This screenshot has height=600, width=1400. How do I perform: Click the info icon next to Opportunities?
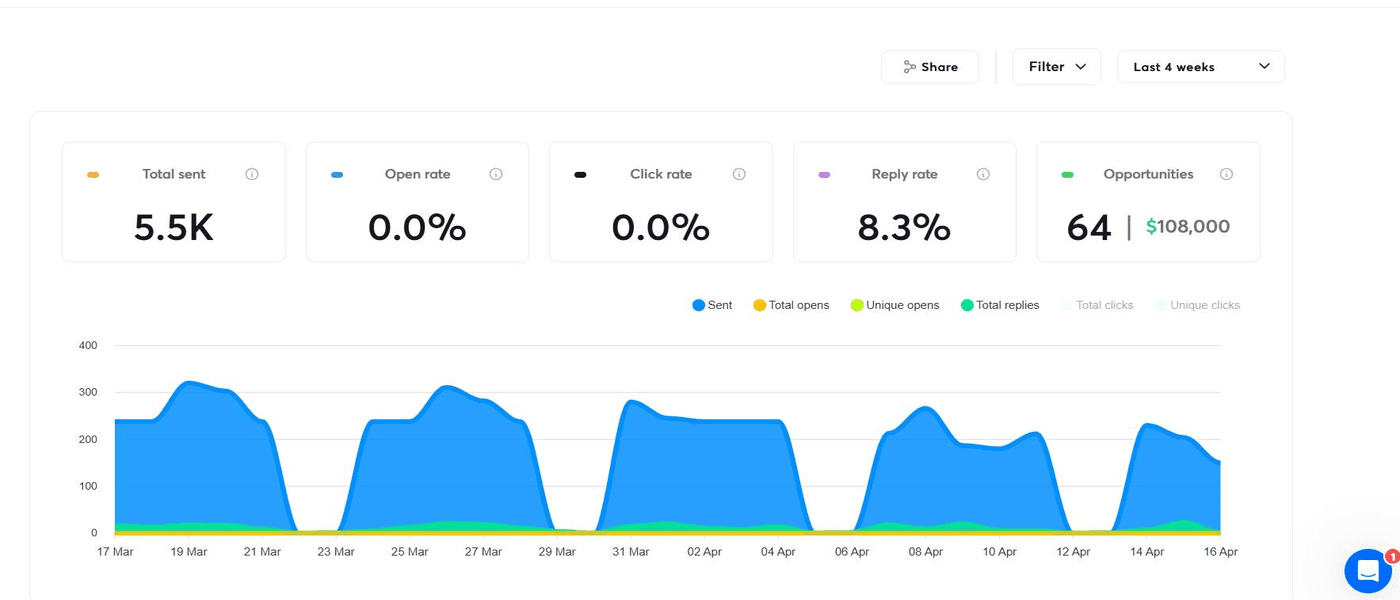(1226, 174)
